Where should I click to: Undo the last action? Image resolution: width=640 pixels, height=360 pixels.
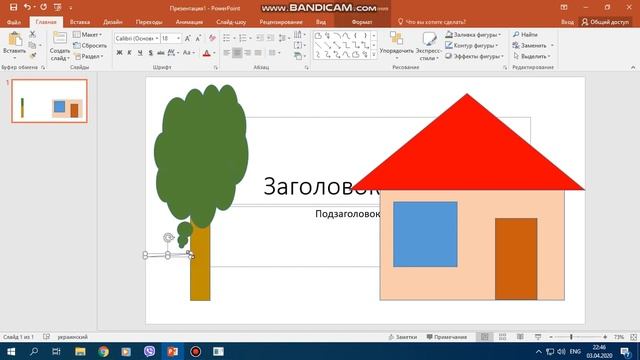coord(27,7)
